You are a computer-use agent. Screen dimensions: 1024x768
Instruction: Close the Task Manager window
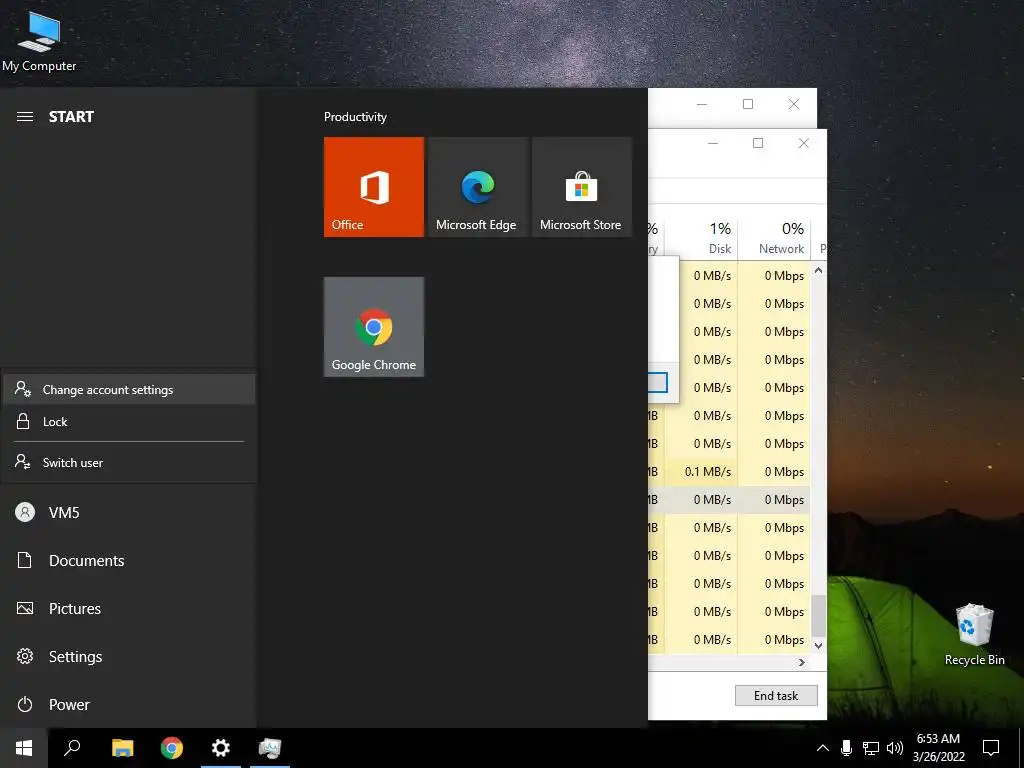tap(804, 143)
